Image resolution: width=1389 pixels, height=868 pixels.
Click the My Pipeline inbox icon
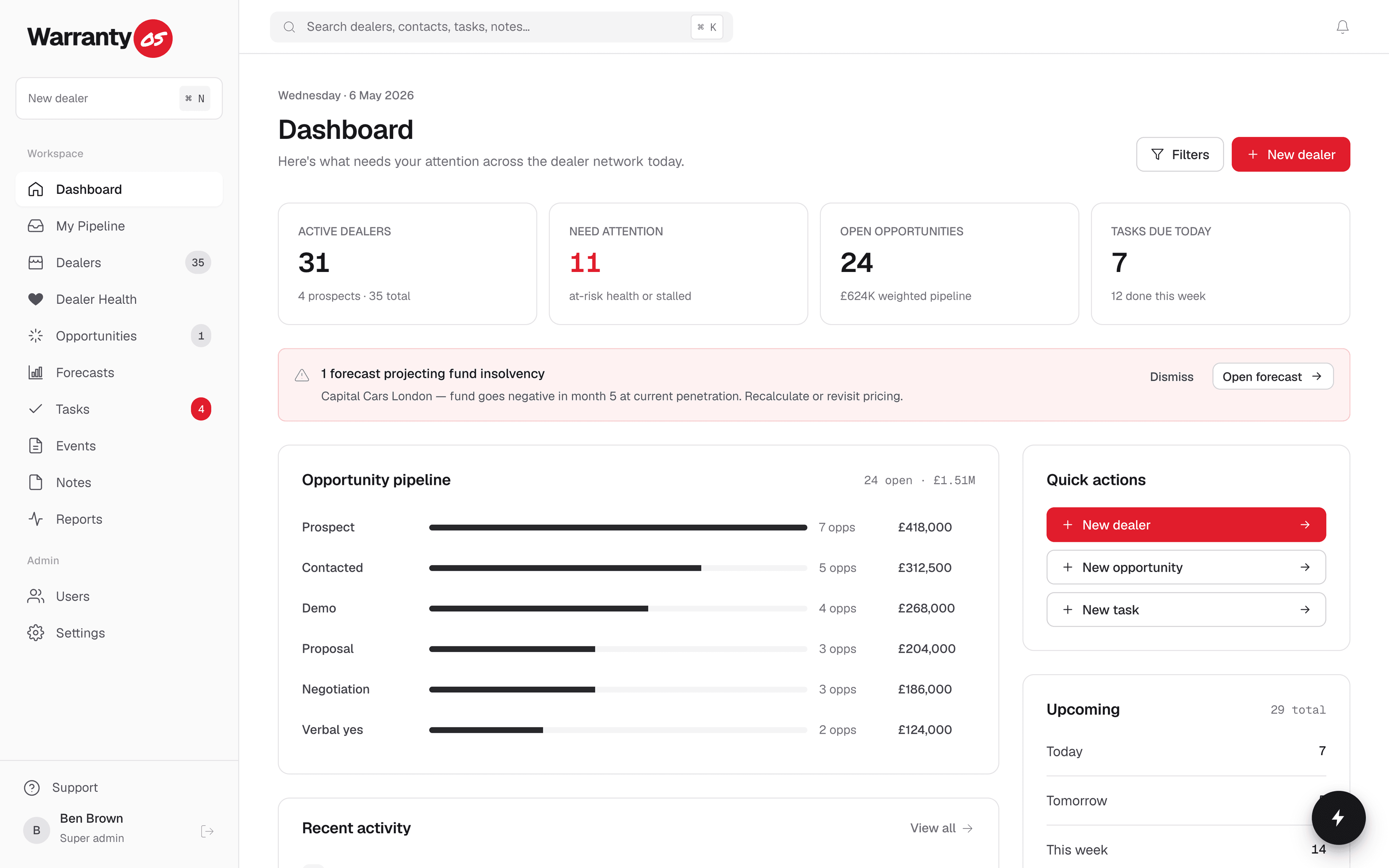coord(35,226)
